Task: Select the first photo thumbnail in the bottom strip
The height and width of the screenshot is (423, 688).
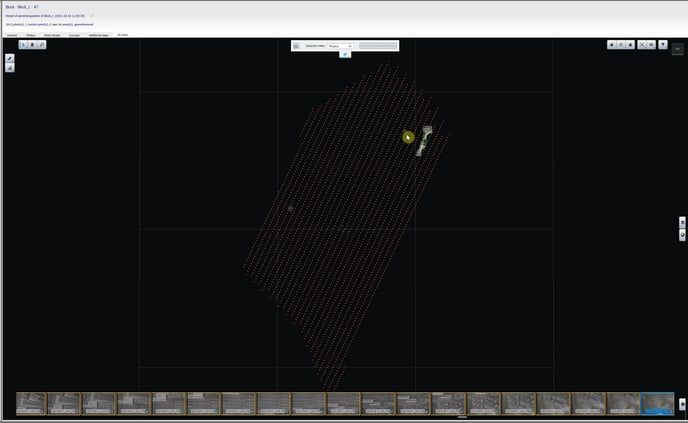Action: [x=32, y=403]
